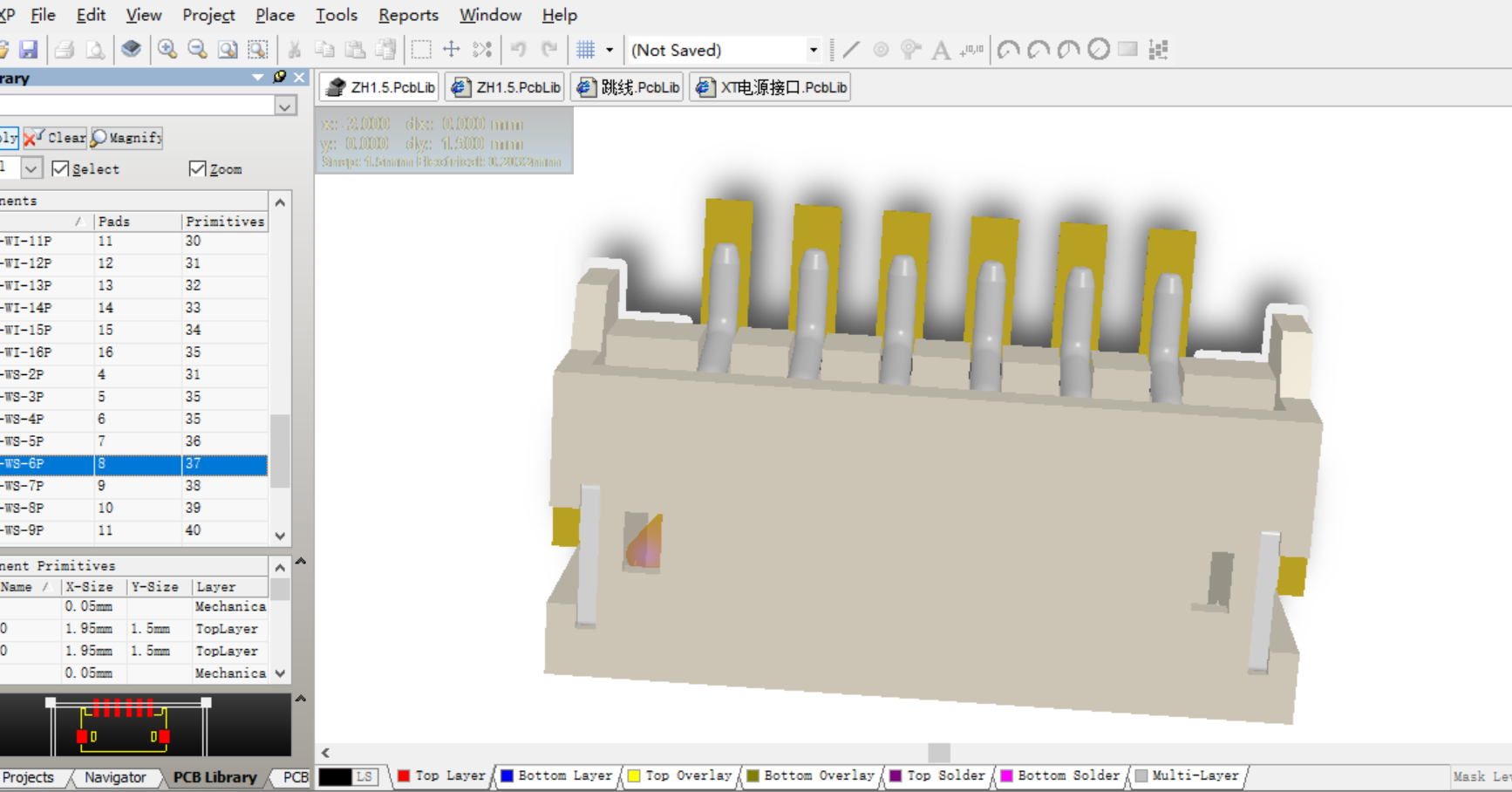Click the Top Layer red color swatch
This screenshot has width=1512, height=792.
(x=404, y=775)
